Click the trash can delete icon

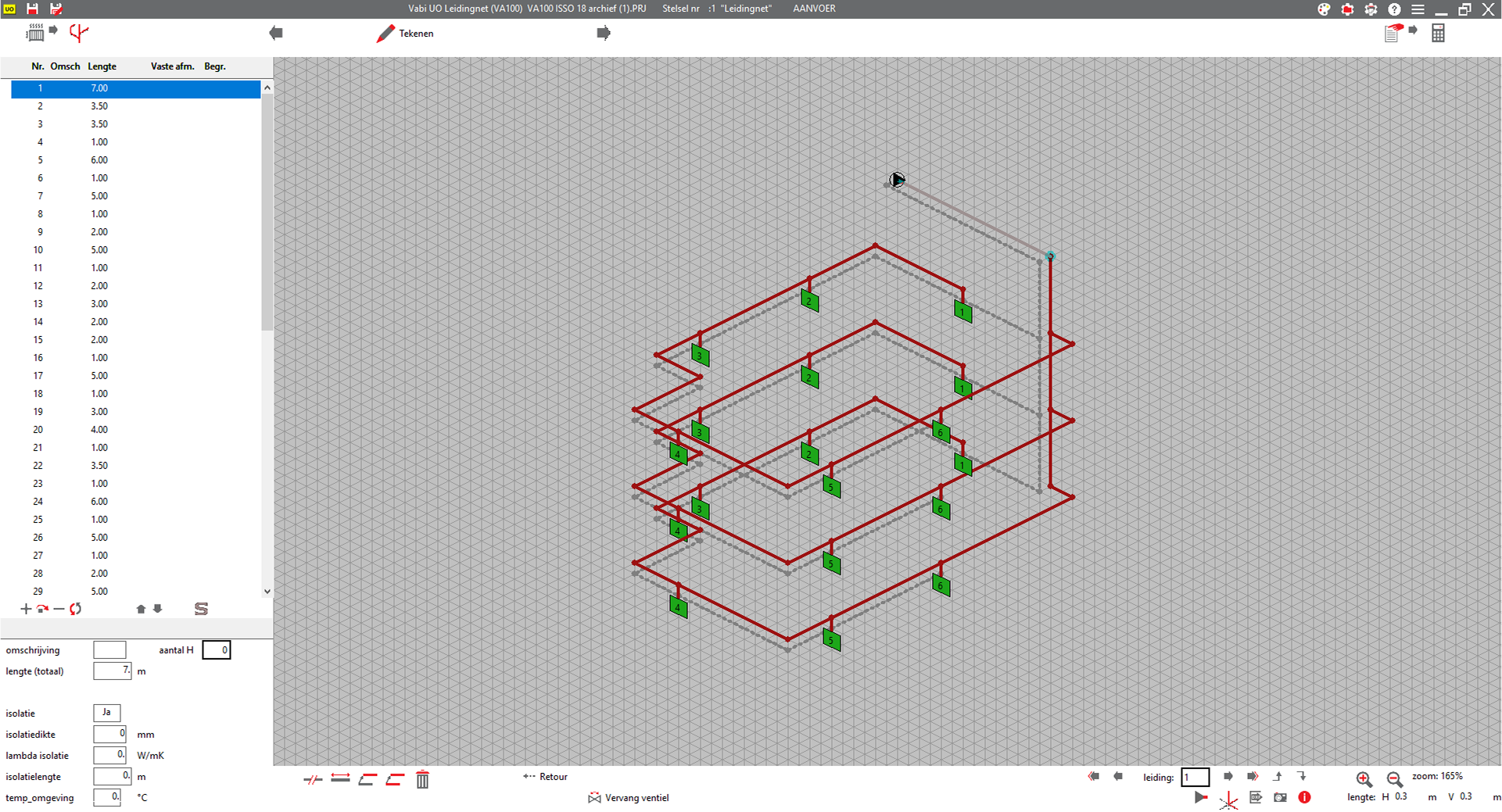coord(422,779)
